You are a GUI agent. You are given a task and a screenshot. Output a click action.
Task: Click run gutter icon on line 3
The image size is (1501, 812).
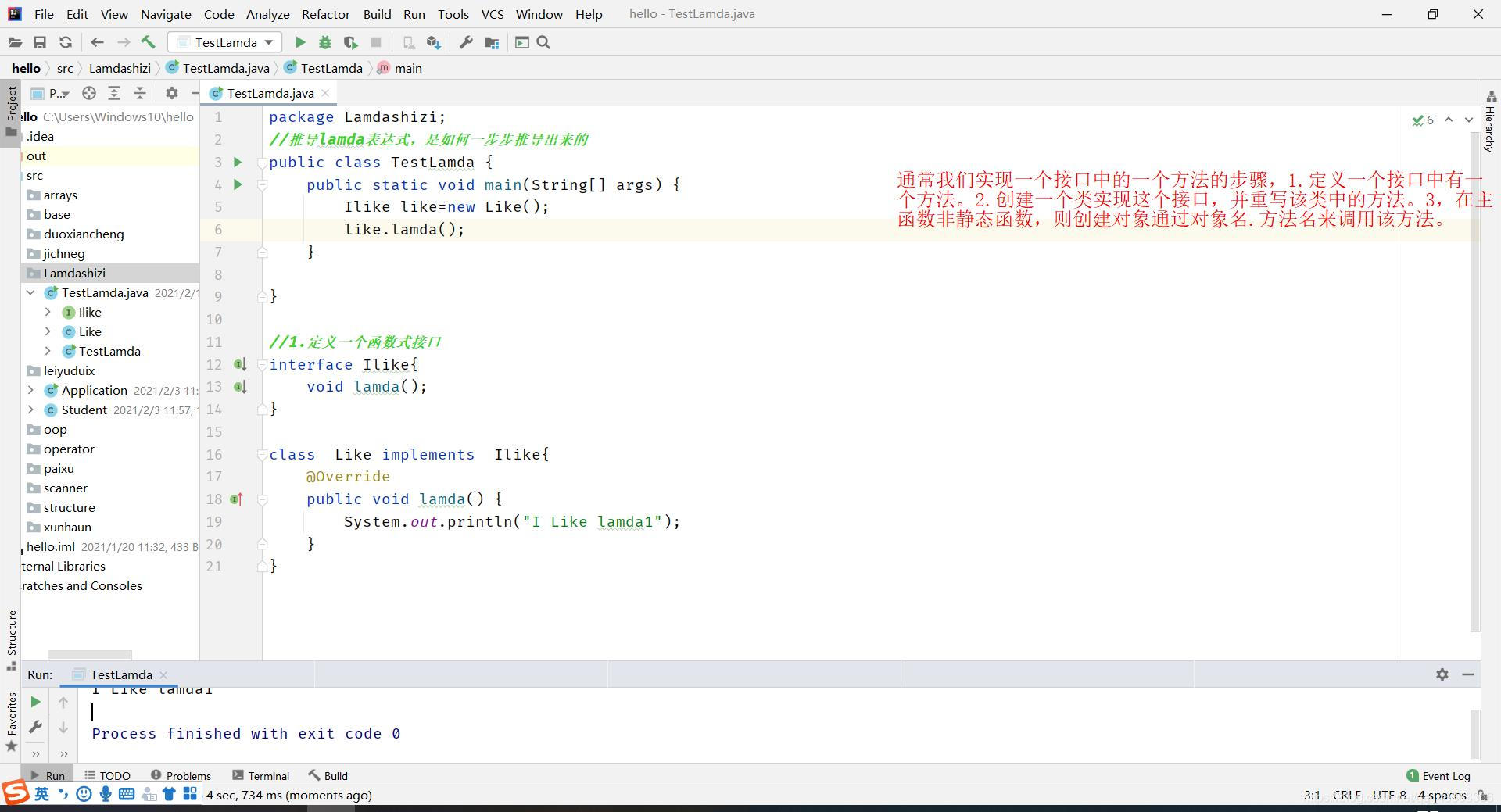(238, 162)
